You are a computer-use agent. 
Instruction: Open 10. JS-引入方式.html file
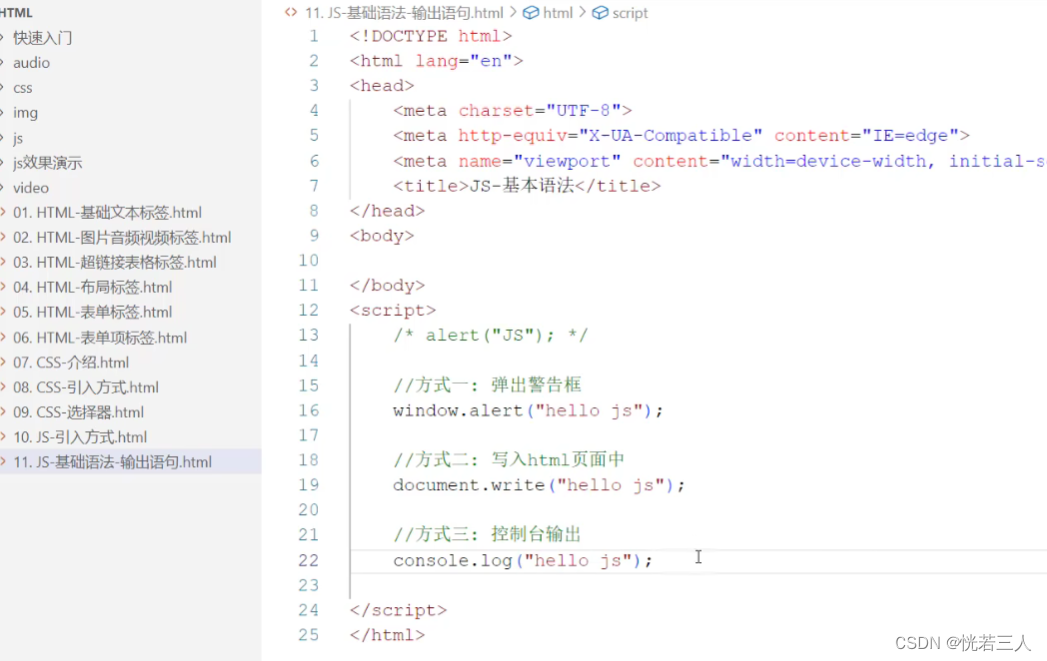pos(80,437)
